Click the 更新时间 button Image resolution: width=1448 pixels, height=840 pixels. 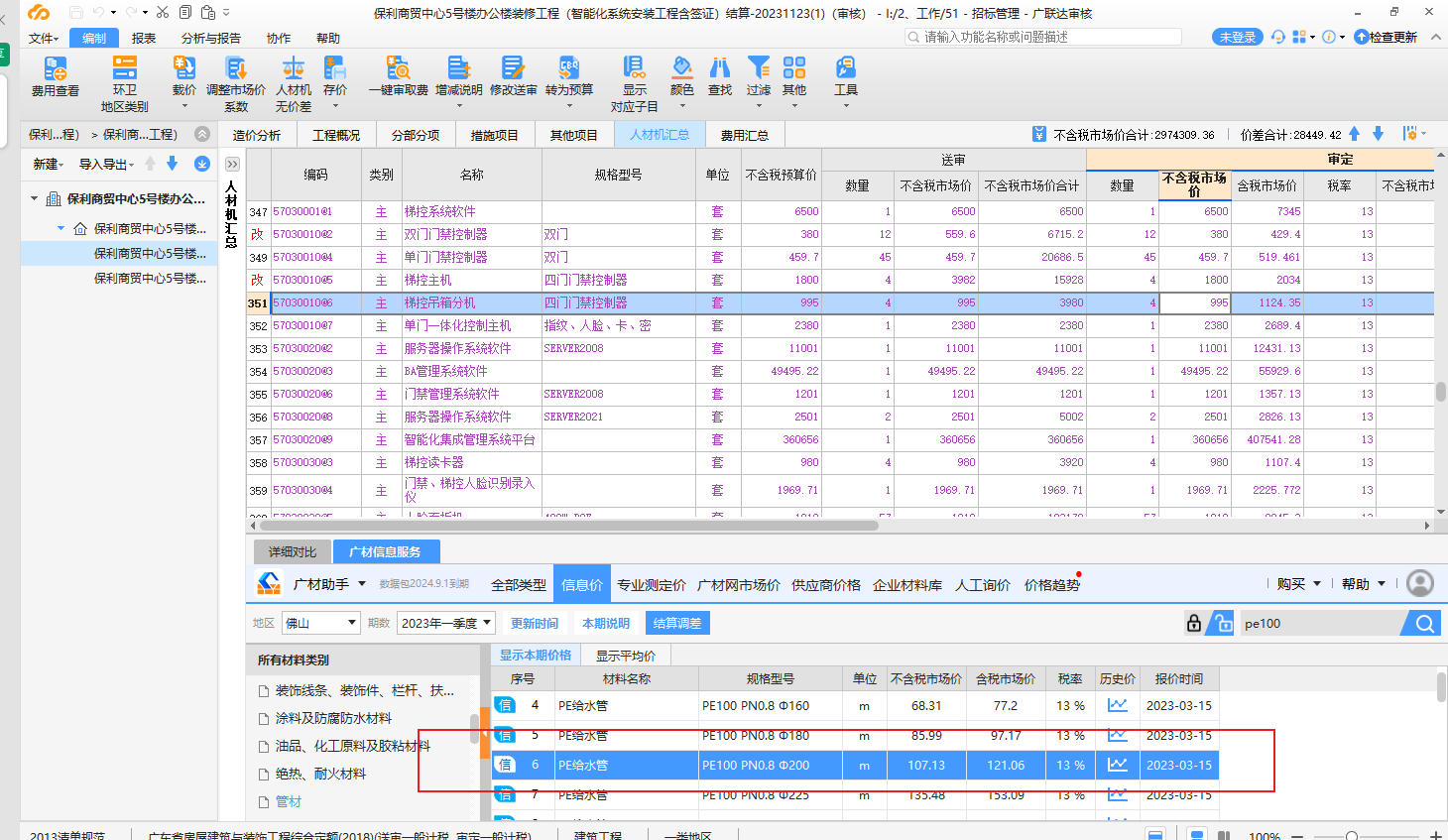(535, 623)
